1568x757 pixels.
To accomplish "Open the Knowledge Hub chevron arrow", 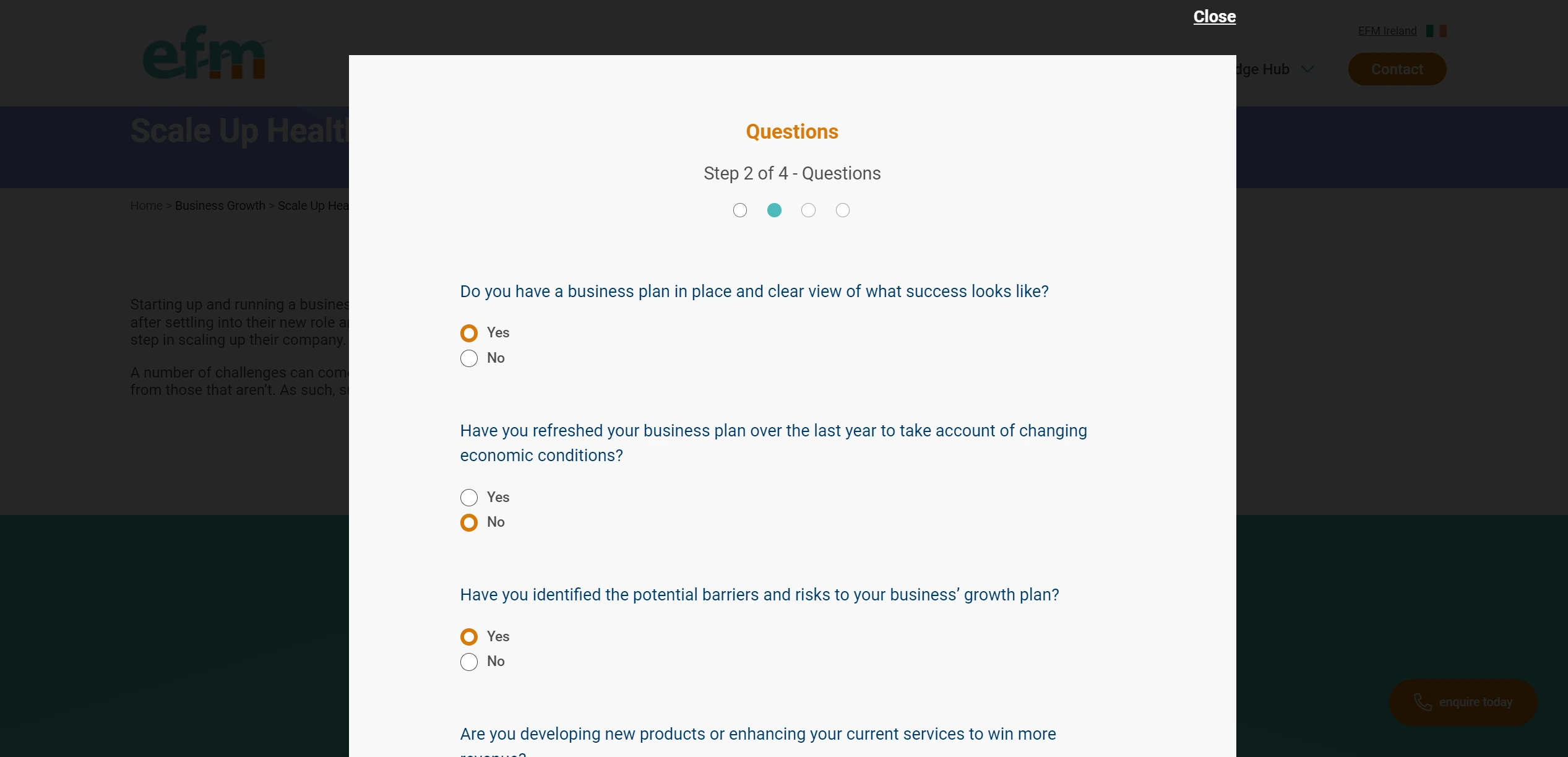I will [x=1307, y=69].
